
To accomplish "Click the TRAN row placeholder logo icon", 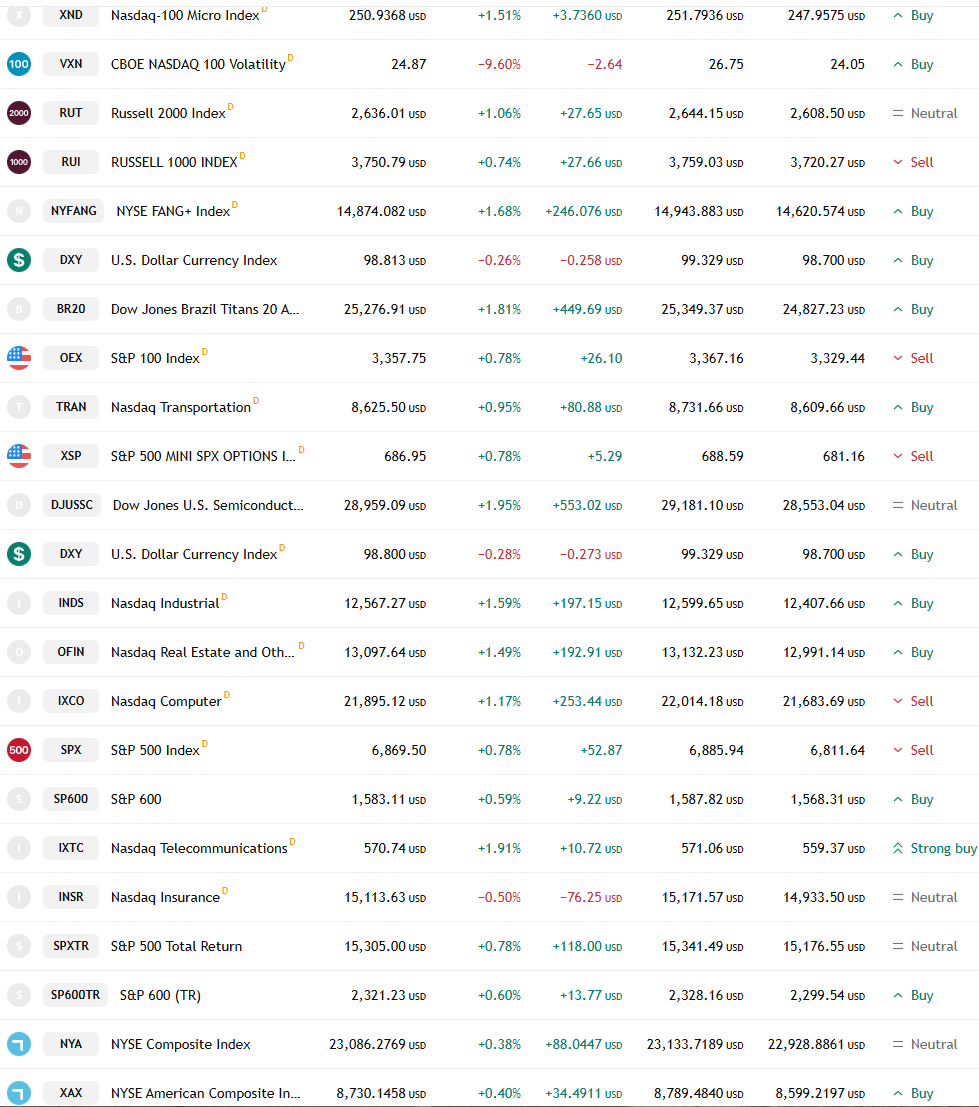I will click(19, 407).
